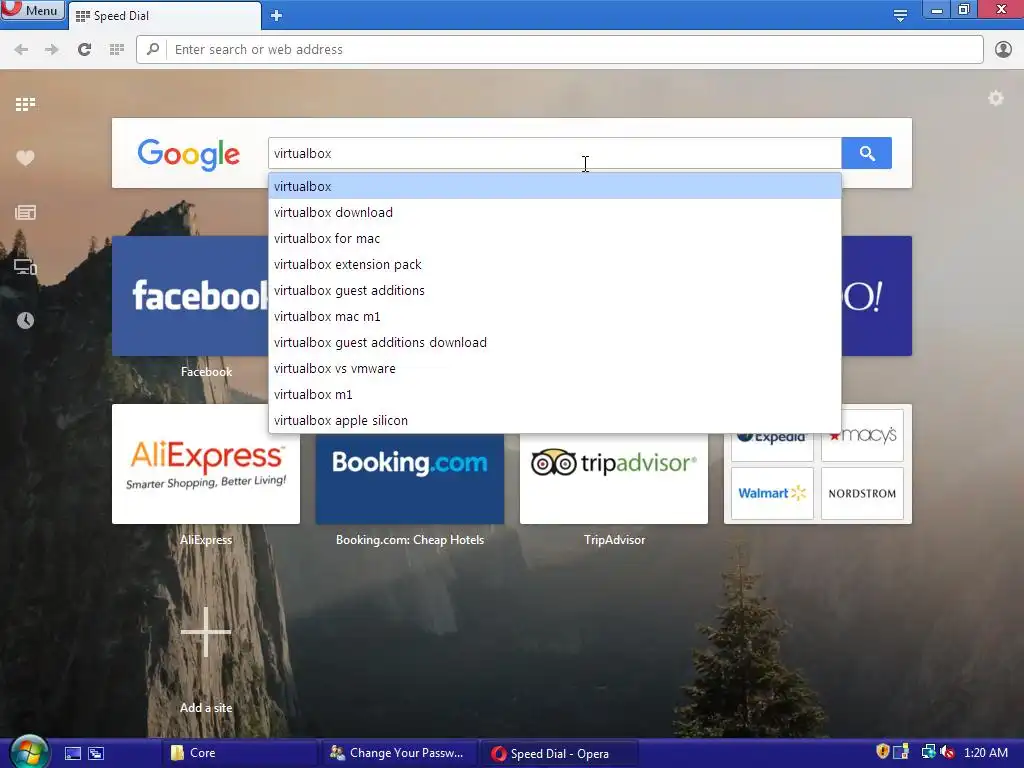The height and width of the screenshot is (768, 1024).
Task: Click the 'Facebook' tile label
Action: [206, 372]
